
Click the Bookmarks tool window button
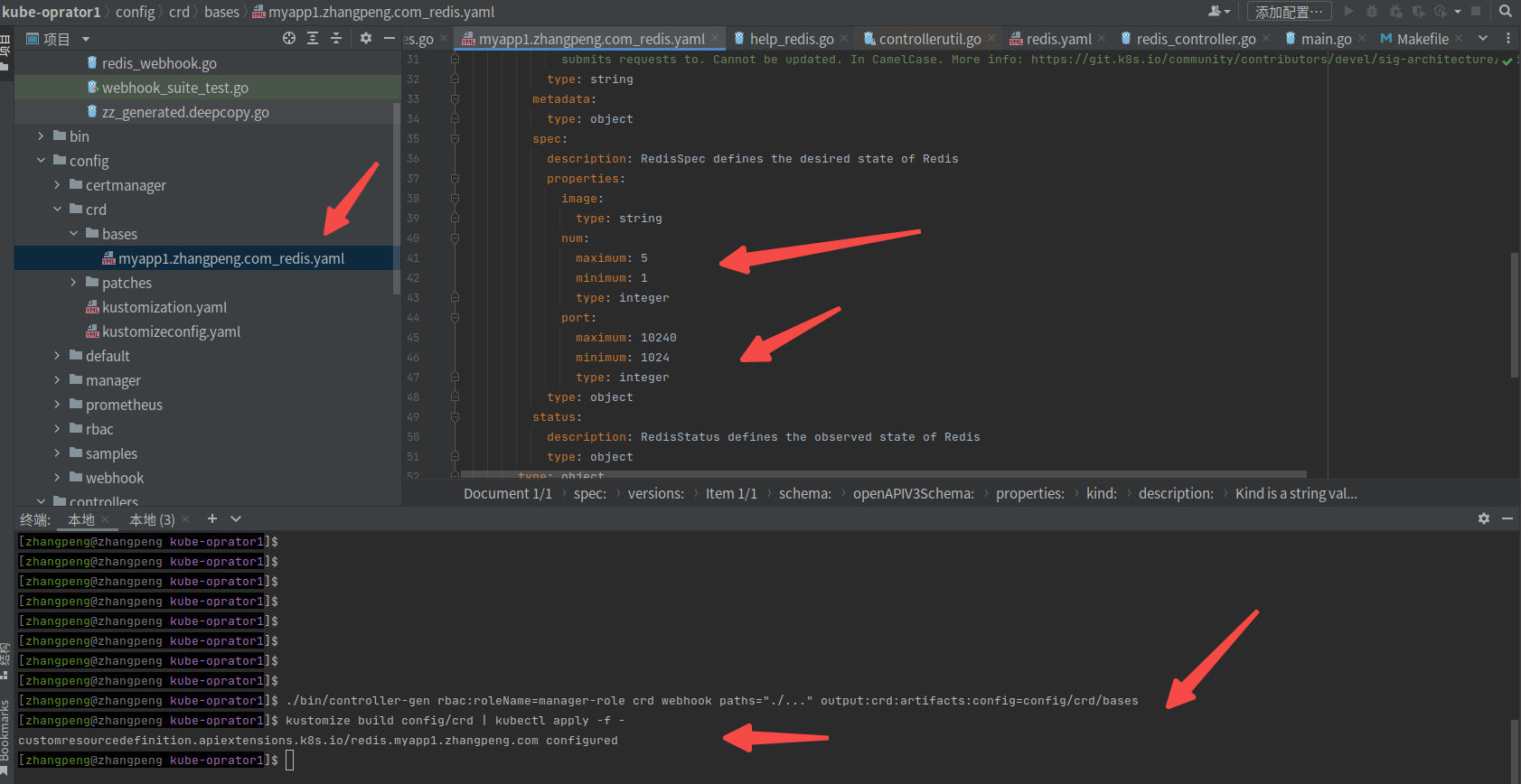(5, 736)
